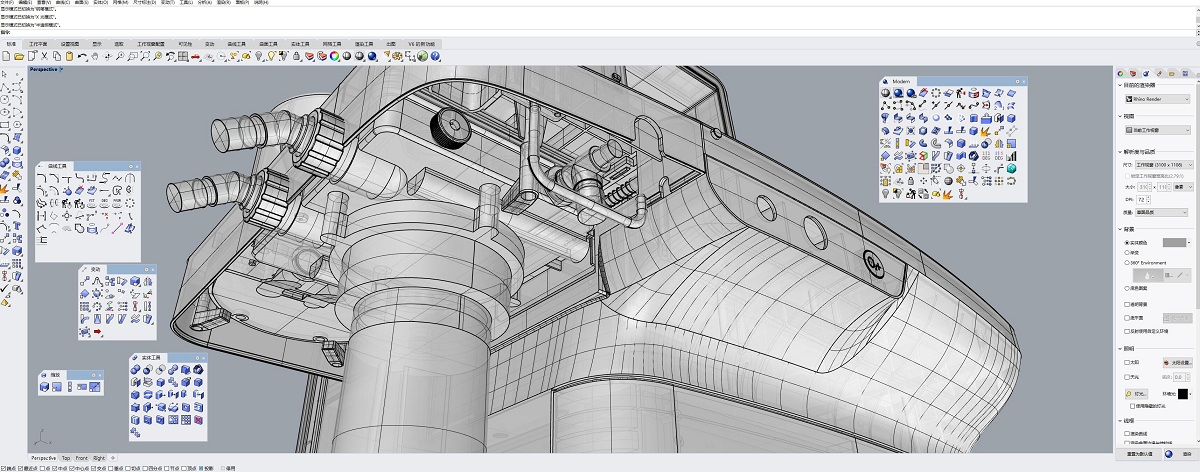Select the Pan view hand tool

point(95,56)
